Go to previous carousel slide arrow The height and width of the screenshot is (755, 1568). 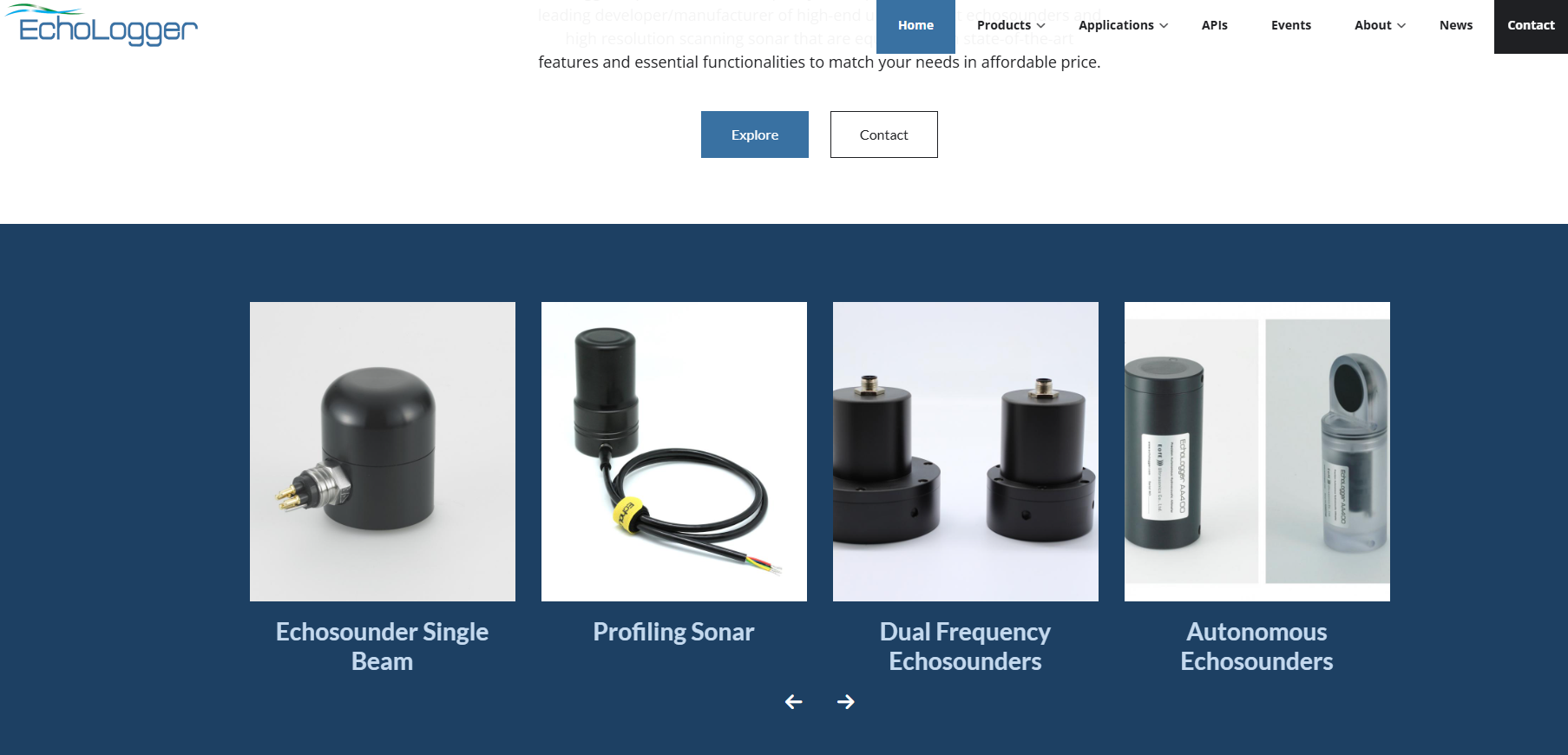(x=793, y=702)
